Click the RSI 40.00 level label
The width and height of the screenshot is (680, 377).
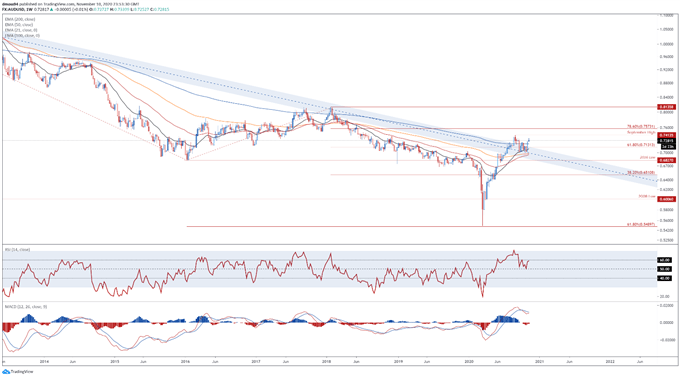click(665, 279)
